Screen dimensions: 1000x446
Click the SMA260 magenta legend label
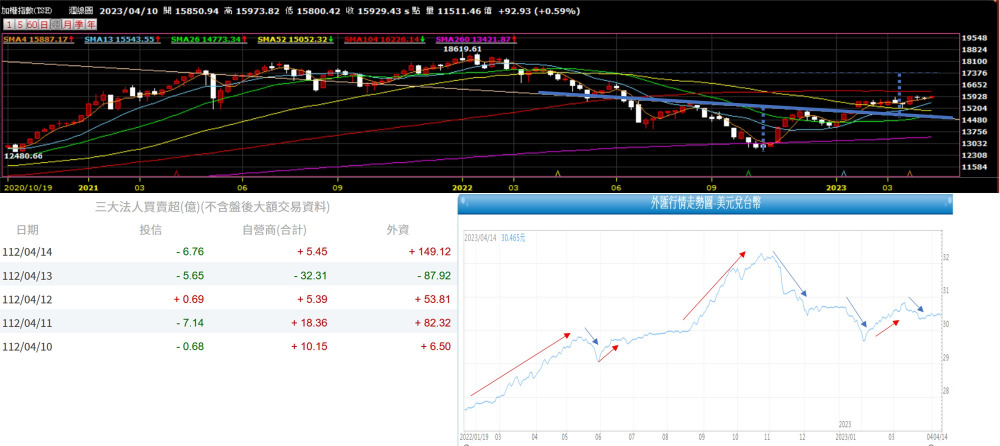pos(473,39)
